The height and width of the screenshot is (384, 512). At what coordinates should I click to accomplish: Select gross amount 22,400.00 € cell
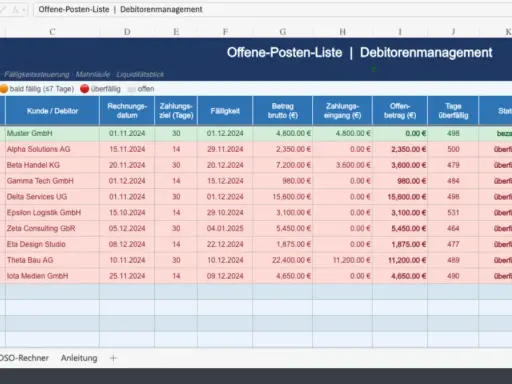(283, 260)
